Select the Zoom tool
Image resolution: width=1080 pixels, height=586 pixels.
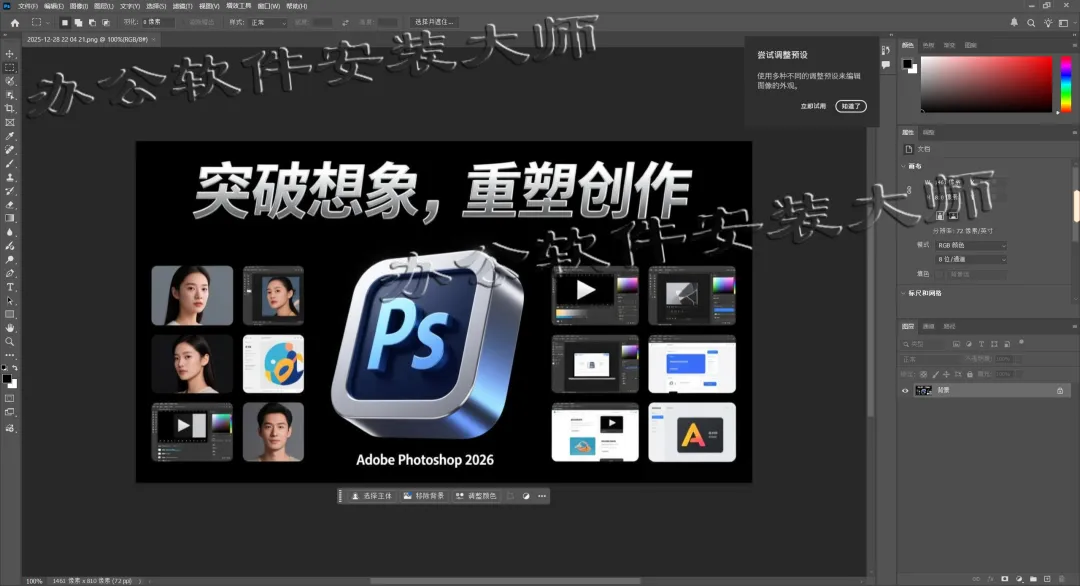(x=10, y=342)
